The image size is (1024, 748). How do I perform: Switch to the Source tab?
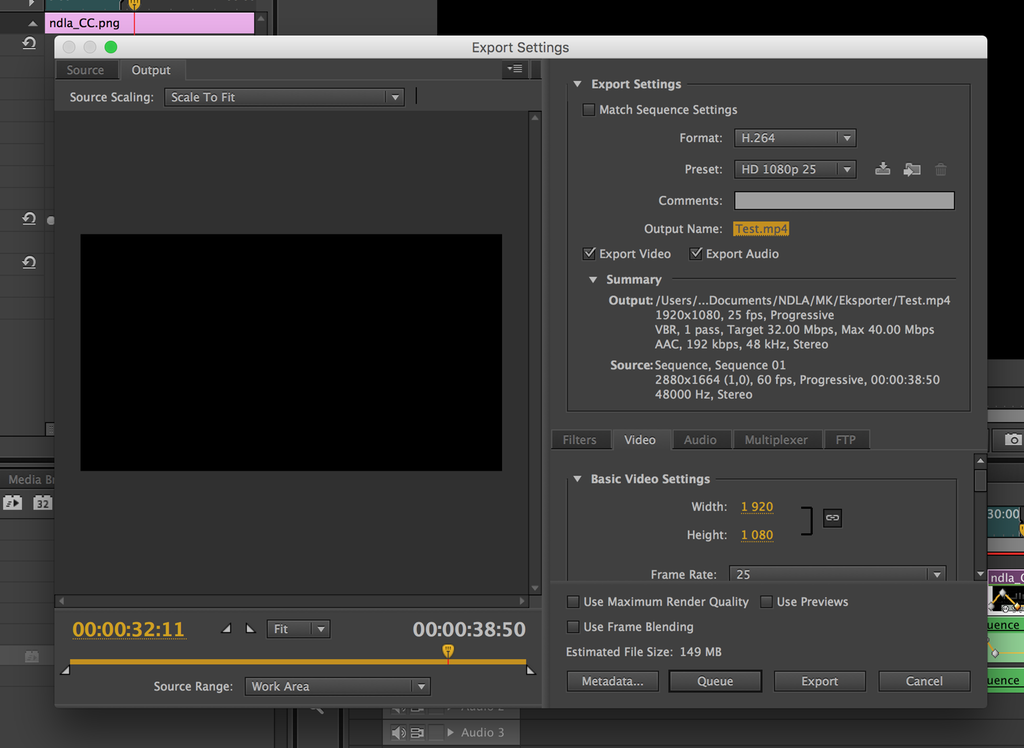[85, 70]
